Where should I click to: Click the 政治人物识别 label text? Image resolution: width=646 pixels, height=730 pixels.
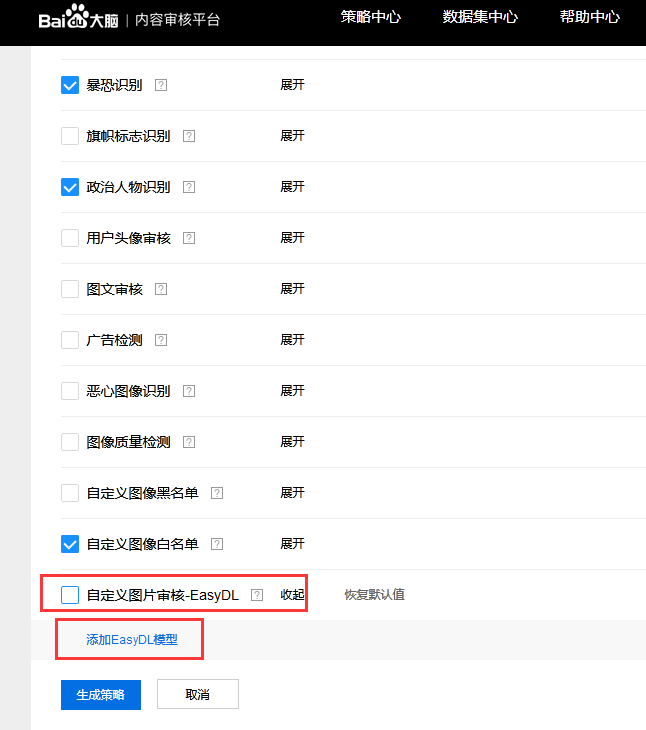[128, 187]
